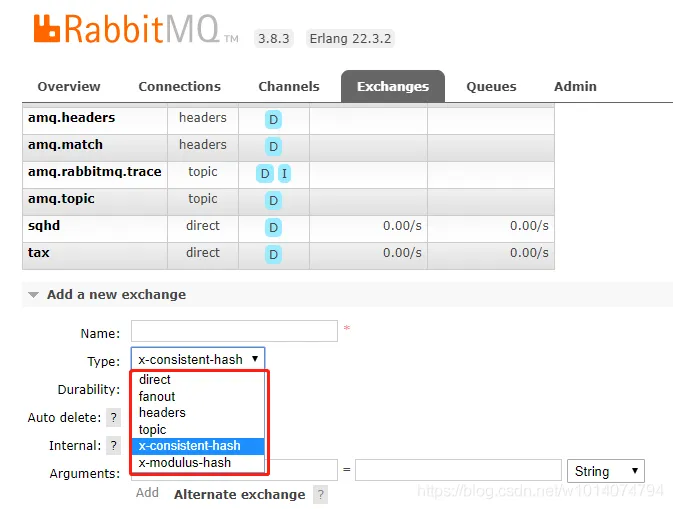Click the D badge in tax row
Screen dimensions: 673x509
pyautogui.click(x=273, y=255)
